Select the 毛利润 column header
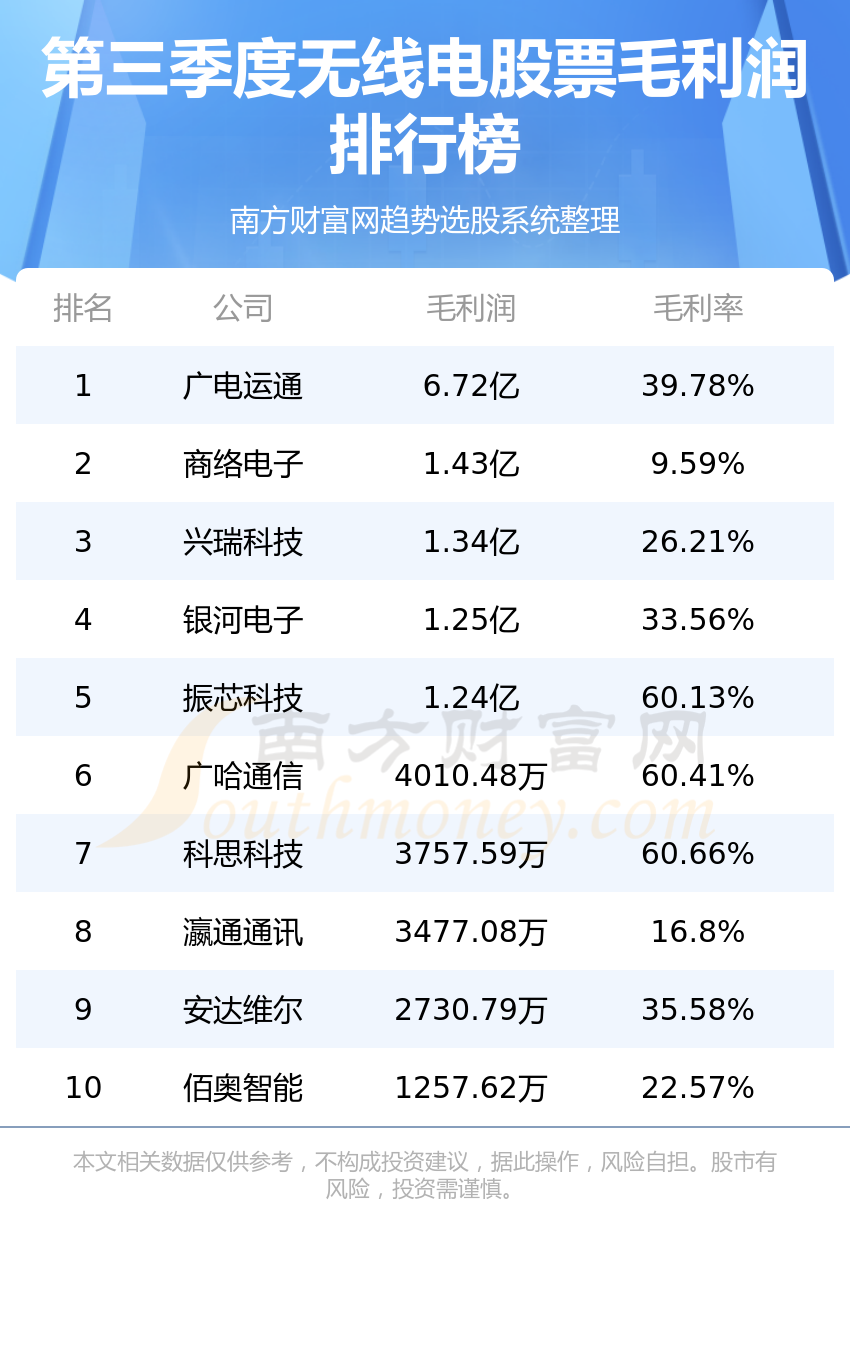 471,308
